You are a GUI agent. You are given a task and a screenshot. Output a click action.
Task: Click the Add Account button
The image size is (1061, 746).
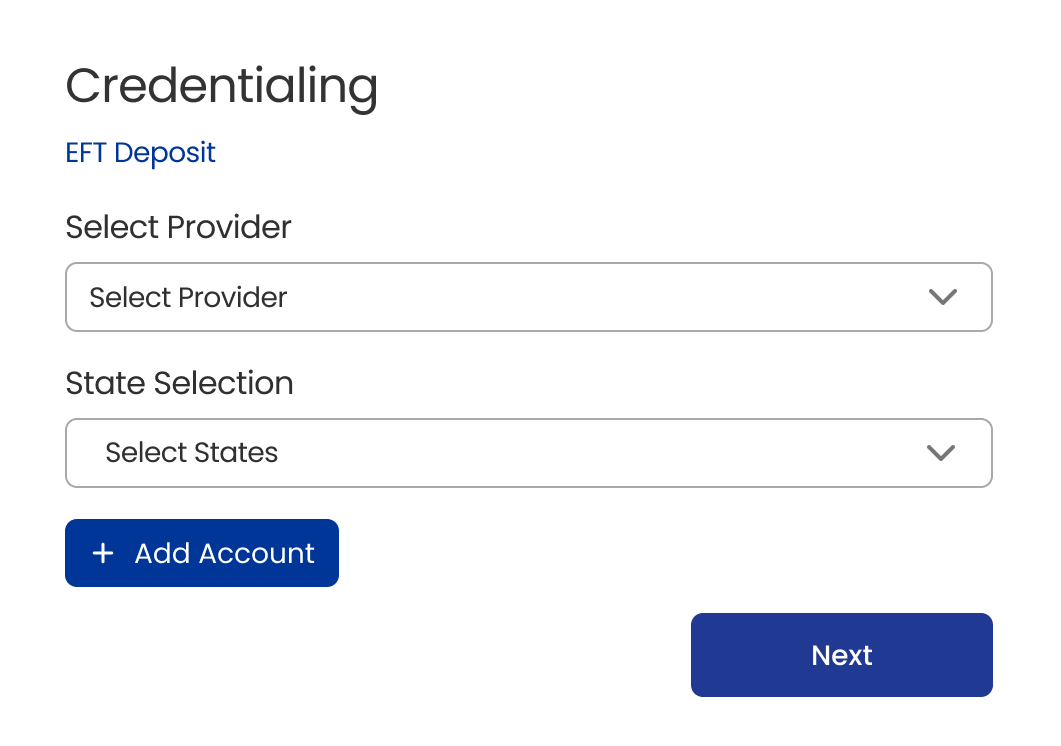[202, 553]
